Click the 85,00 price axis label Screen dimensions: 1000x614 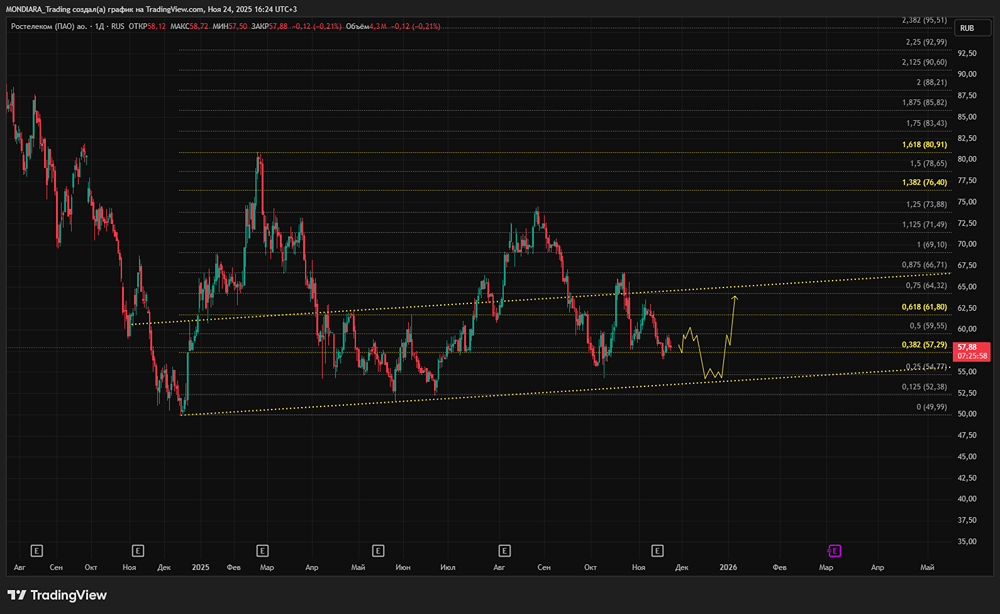coord(967,117)
